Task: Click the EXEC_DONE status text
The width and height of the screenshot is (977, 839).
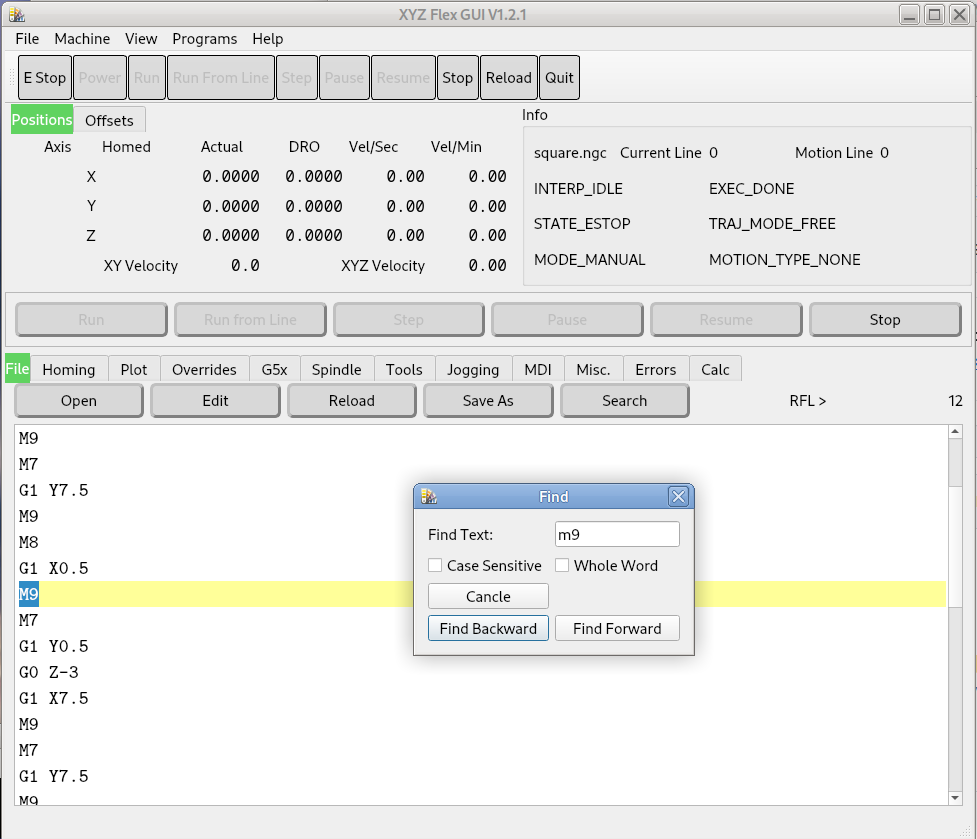Action: [x=751, y=189]
